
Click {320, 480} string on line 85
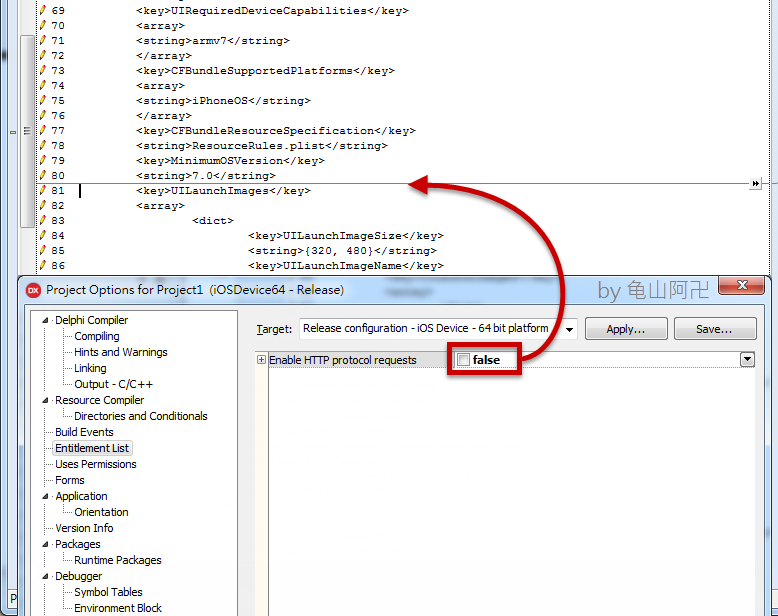(x=342, y=251)
